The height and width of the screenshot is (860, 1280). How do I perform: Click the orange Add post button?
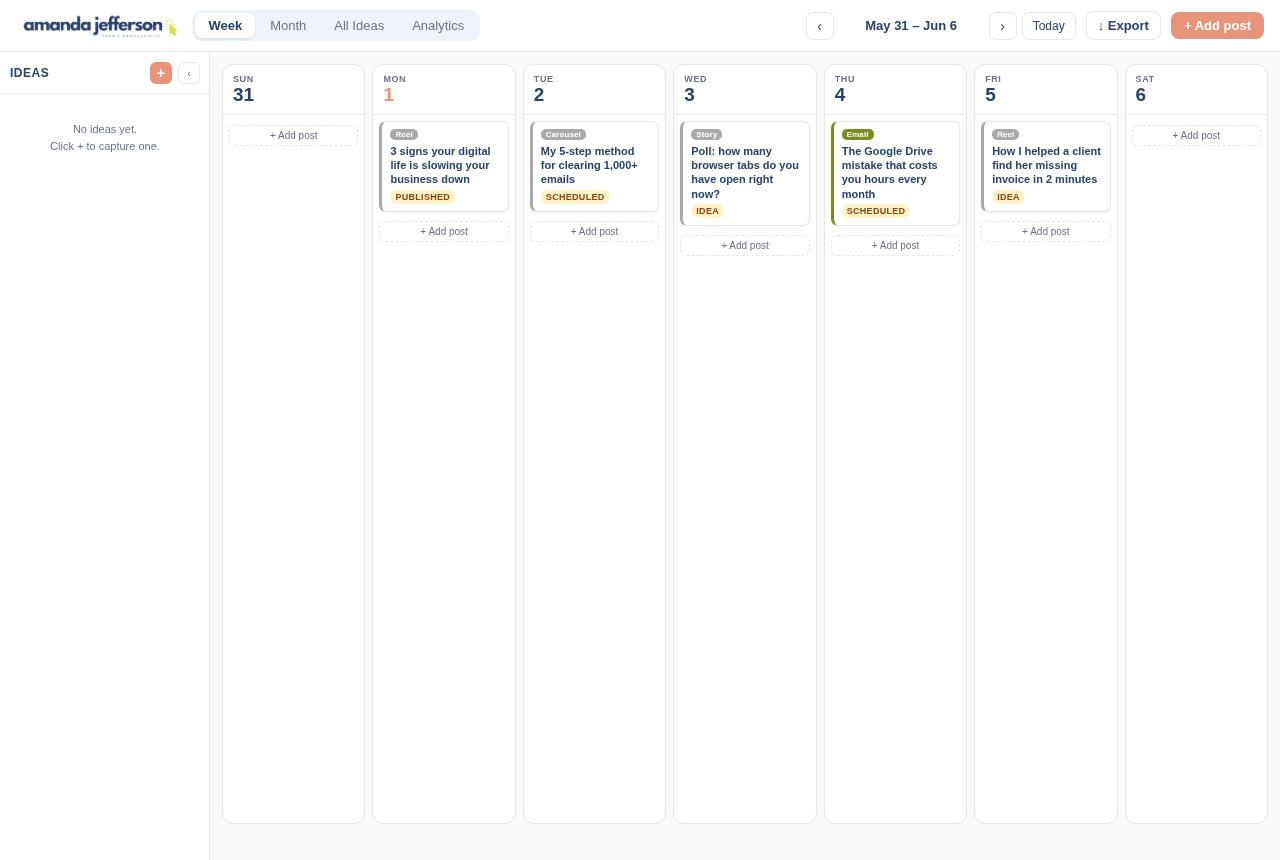pyautogui.click(x=1217, y=26)
